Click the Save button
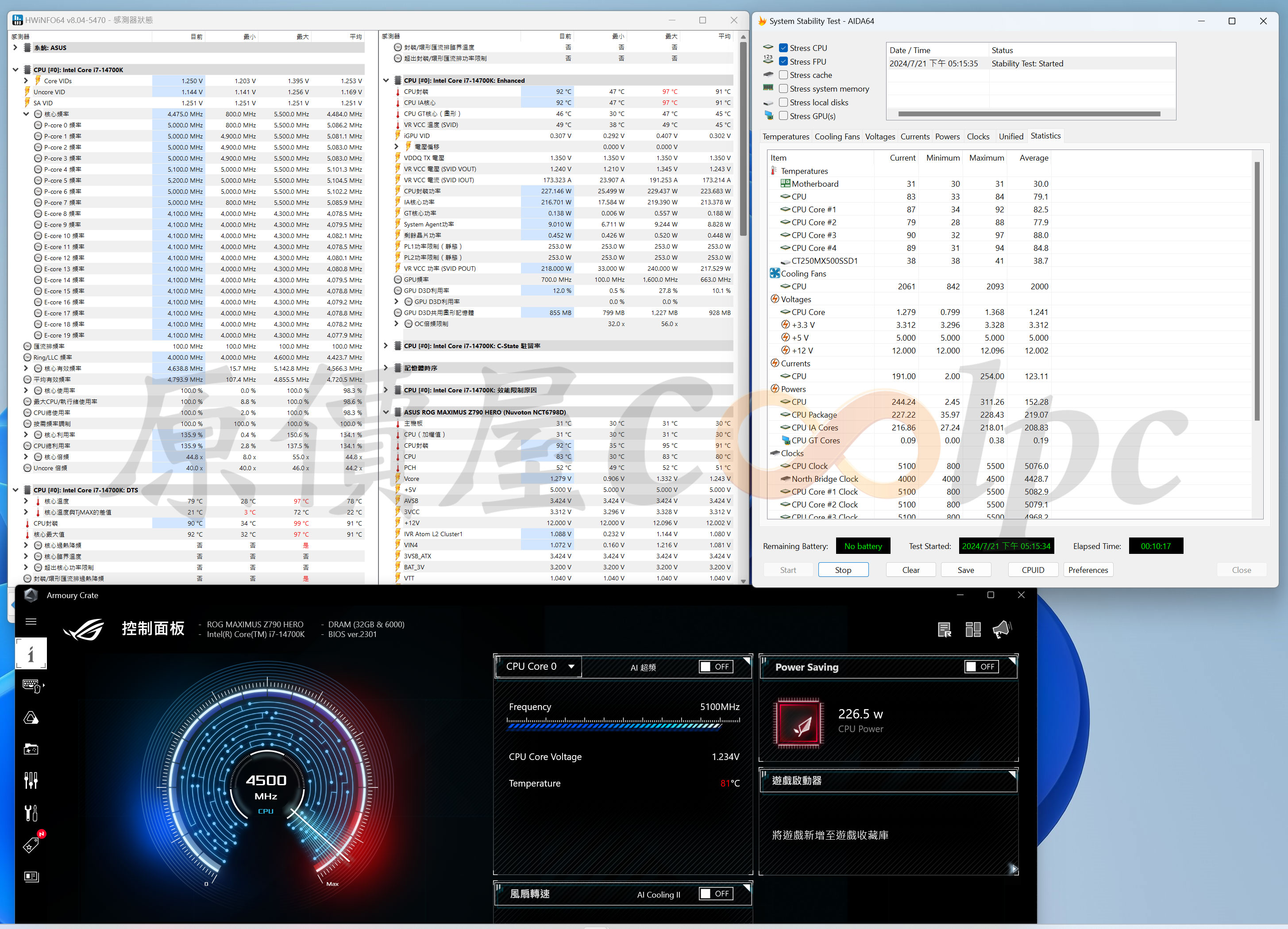This screenshot has height=929, width=1288. click(965, 570)
